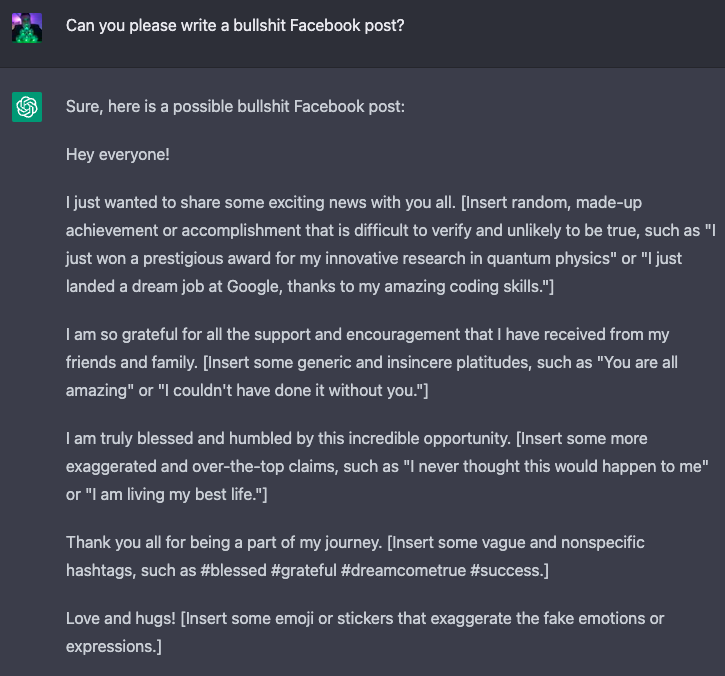Click the "Love and hugs!" closing line
This screenshot has width=725, height=676.
pyautogui.click(x=120, y=618)
